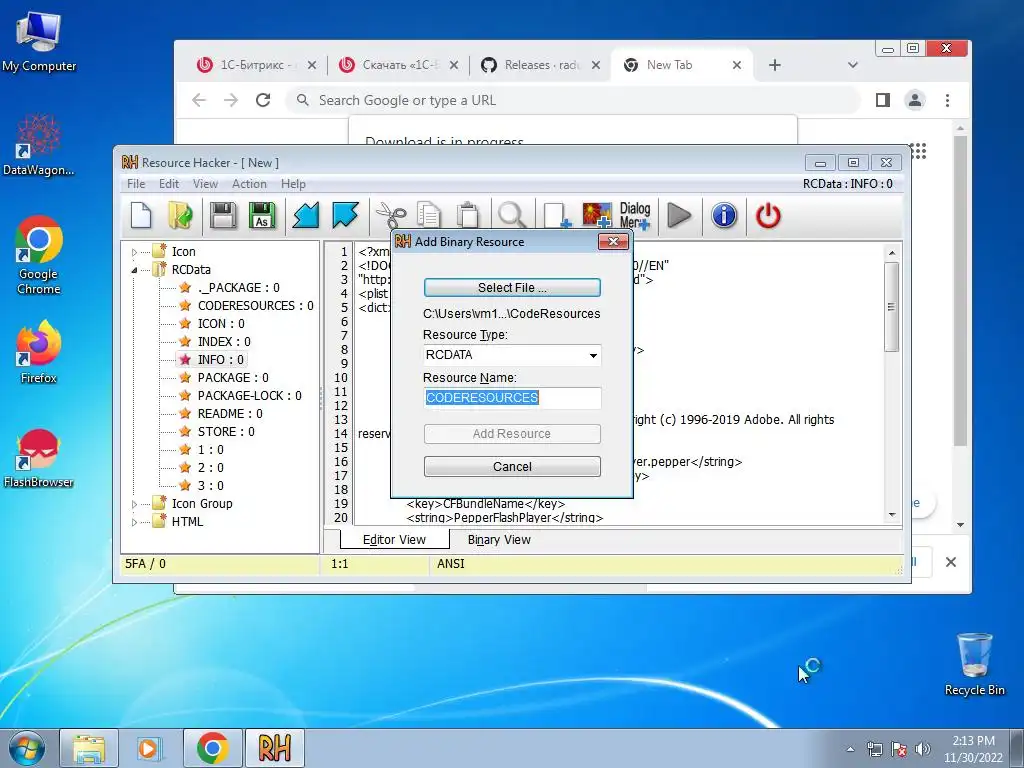Click the blue info About icon
Viewport: 1024px width, 768px height.
click(x=724, y=216)
